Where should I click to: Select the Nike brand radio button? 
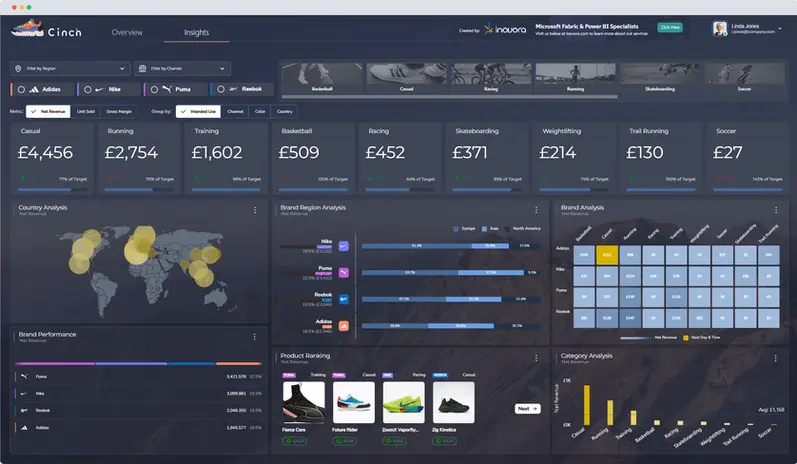click(x=88, y=89)
